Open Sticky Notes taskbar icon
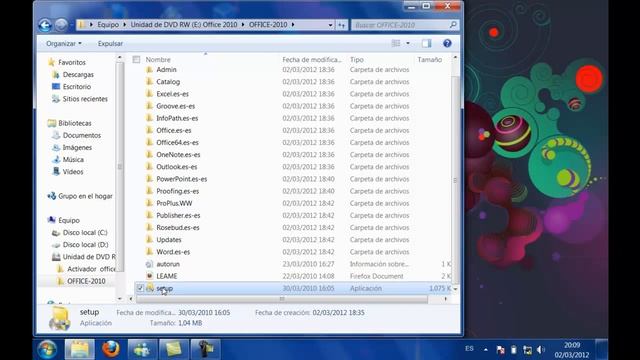The height and width of the screenshot is (360, 640). (x=173, y=349)
